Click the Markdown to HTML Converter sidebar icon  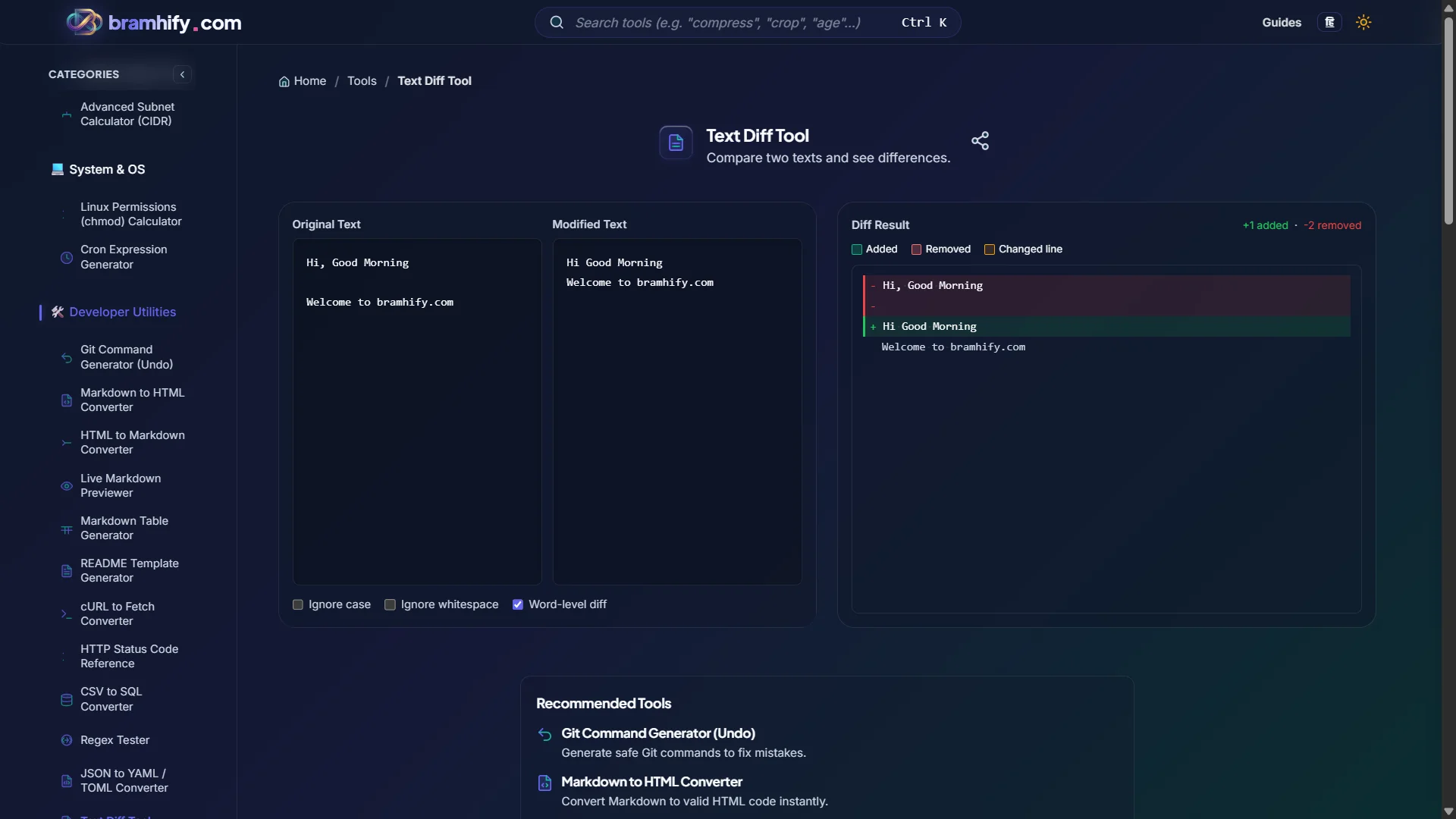tap(67, 400)
